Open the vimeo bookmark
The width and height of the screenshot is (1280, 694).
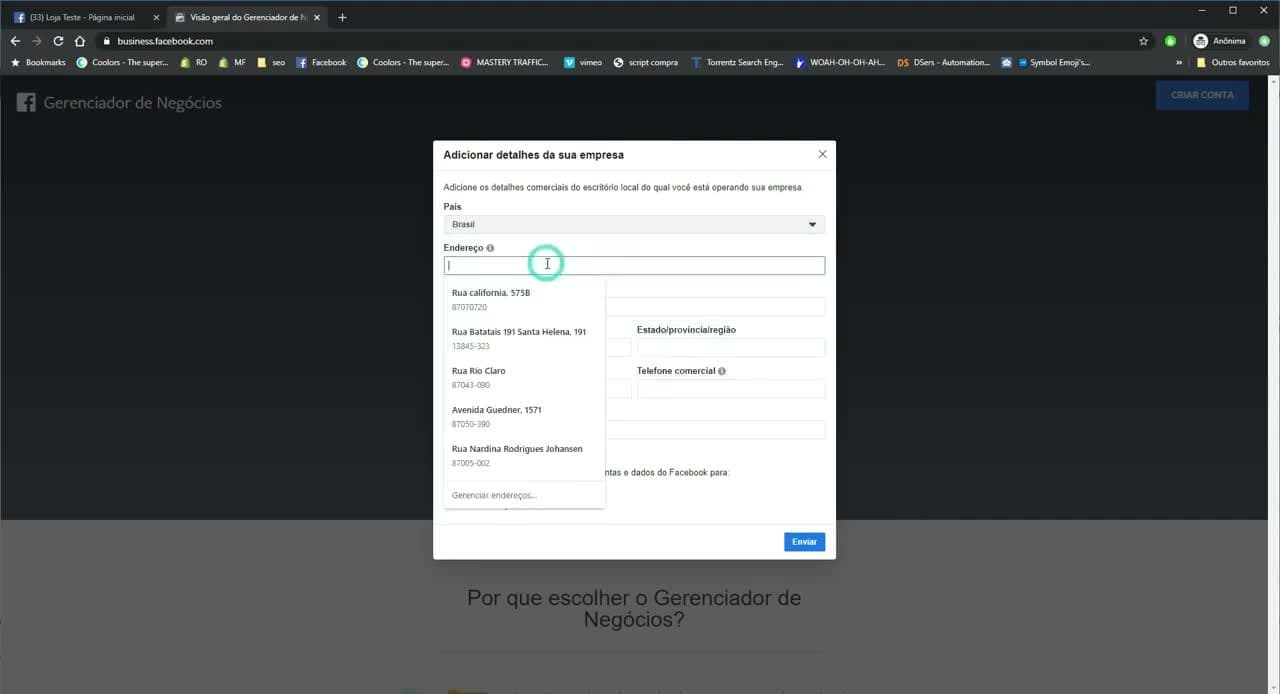click(x=583, y=62)
